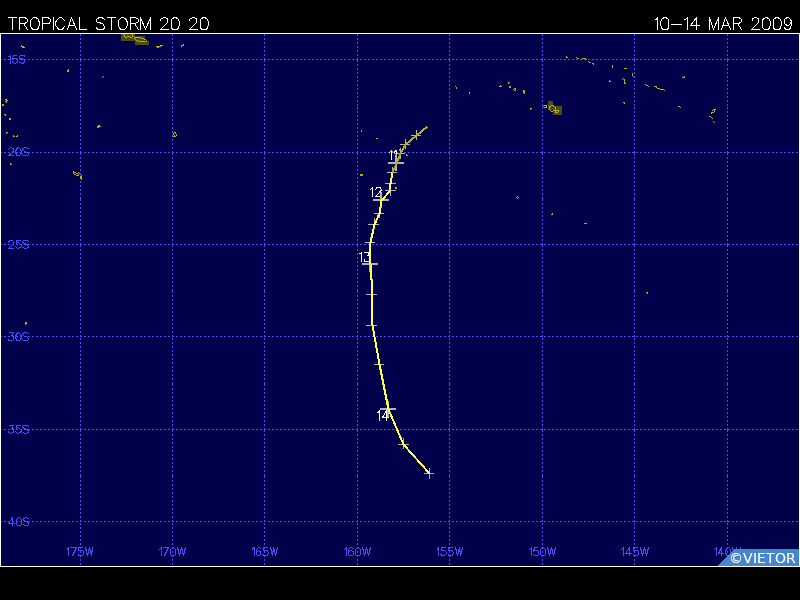
Task: Select the 30S latitude label
Action: click(x=18, y=337)
